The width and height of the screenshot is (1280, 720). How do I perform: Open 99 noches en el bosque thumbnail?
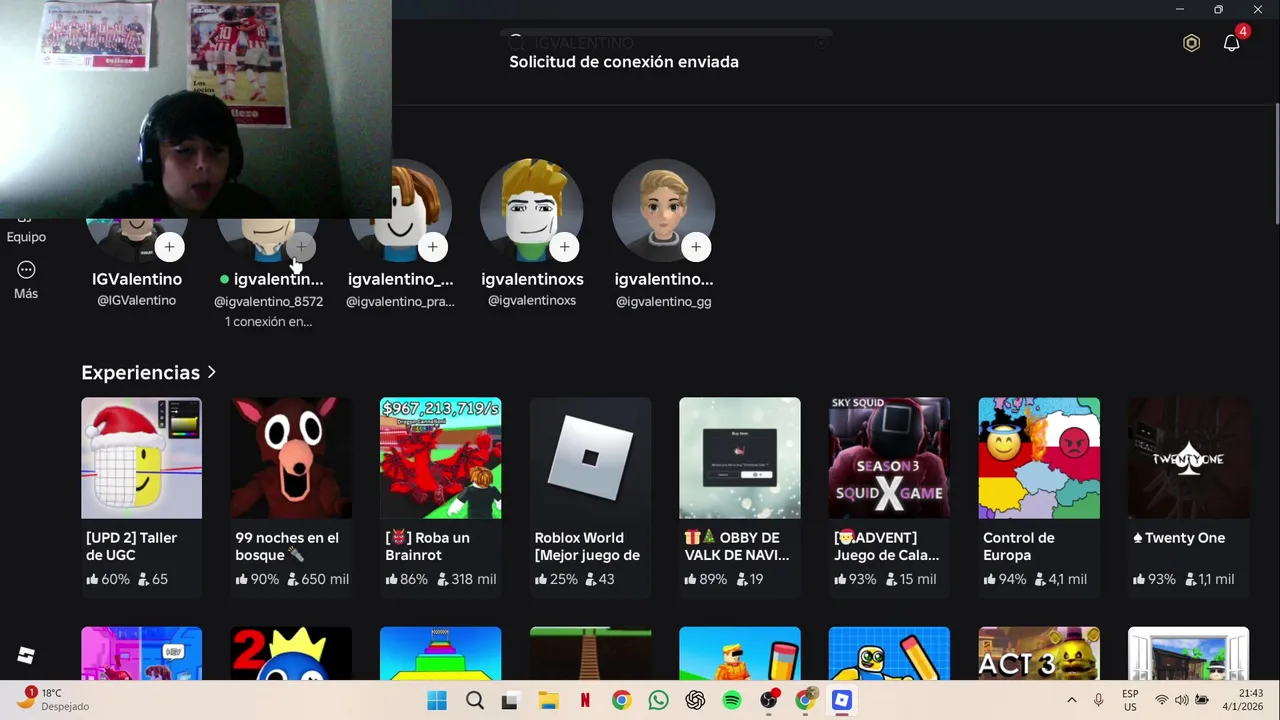(291, 458)
